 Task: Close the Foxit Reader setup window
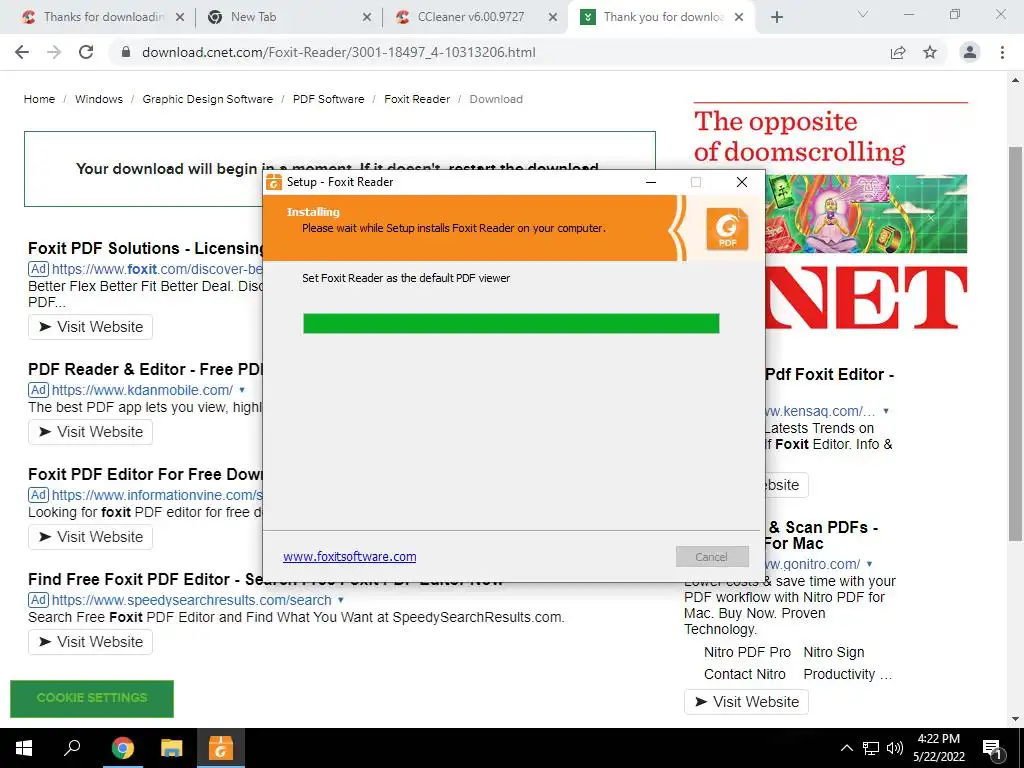[742, 182]
